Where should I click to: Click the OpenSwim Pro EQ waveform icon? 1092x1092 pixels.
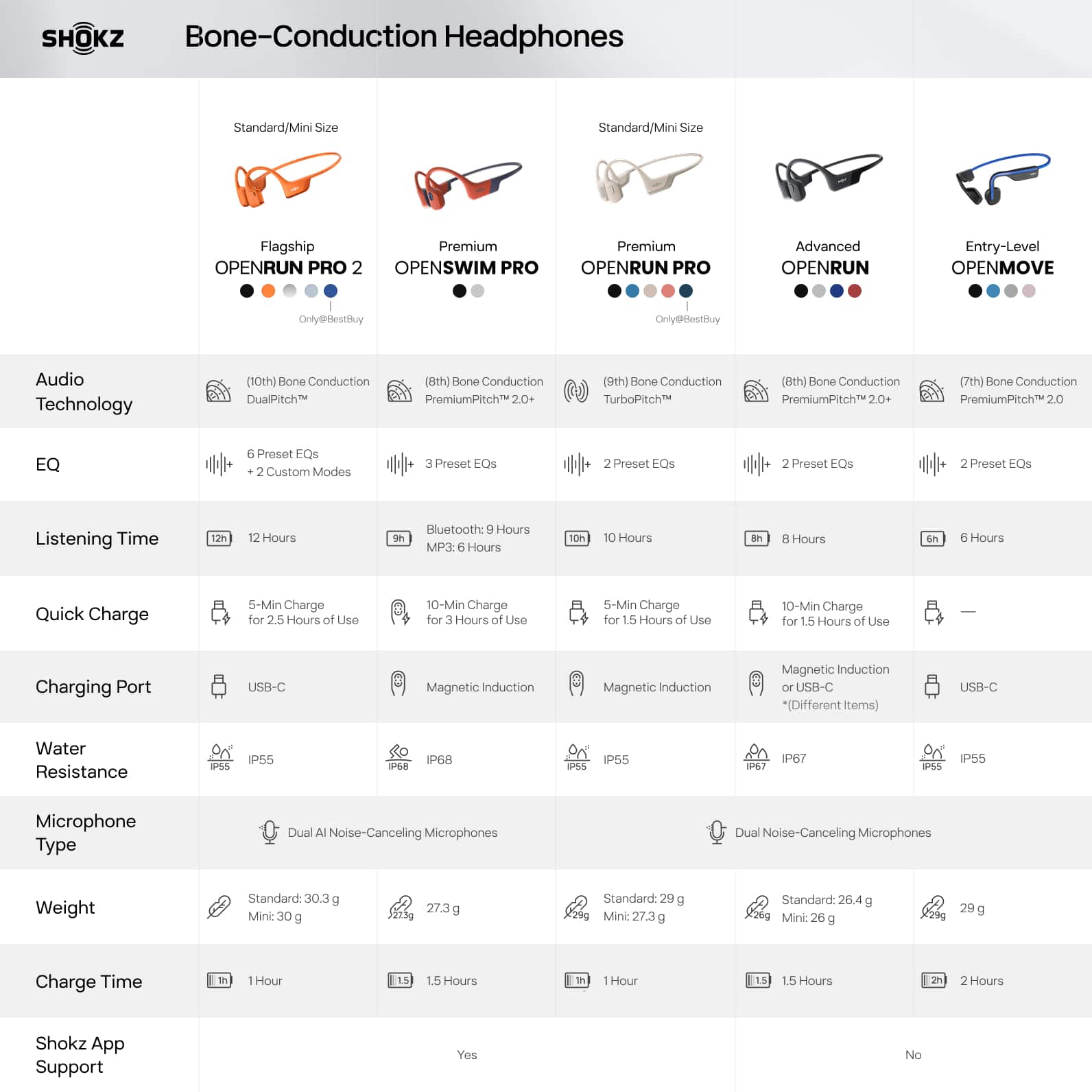point(400,464)
